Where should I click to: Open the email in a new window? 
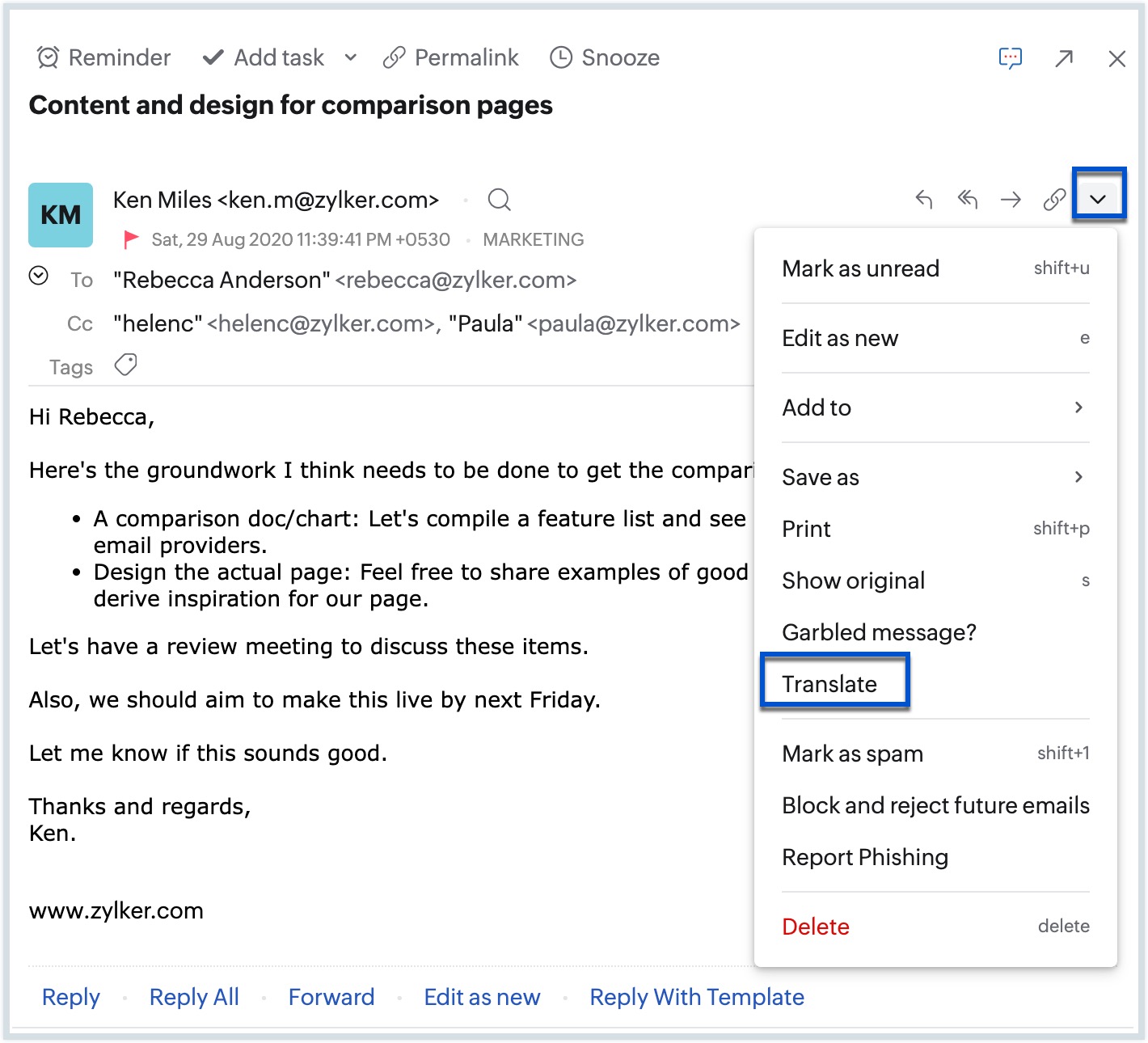tap(1064, 58)
